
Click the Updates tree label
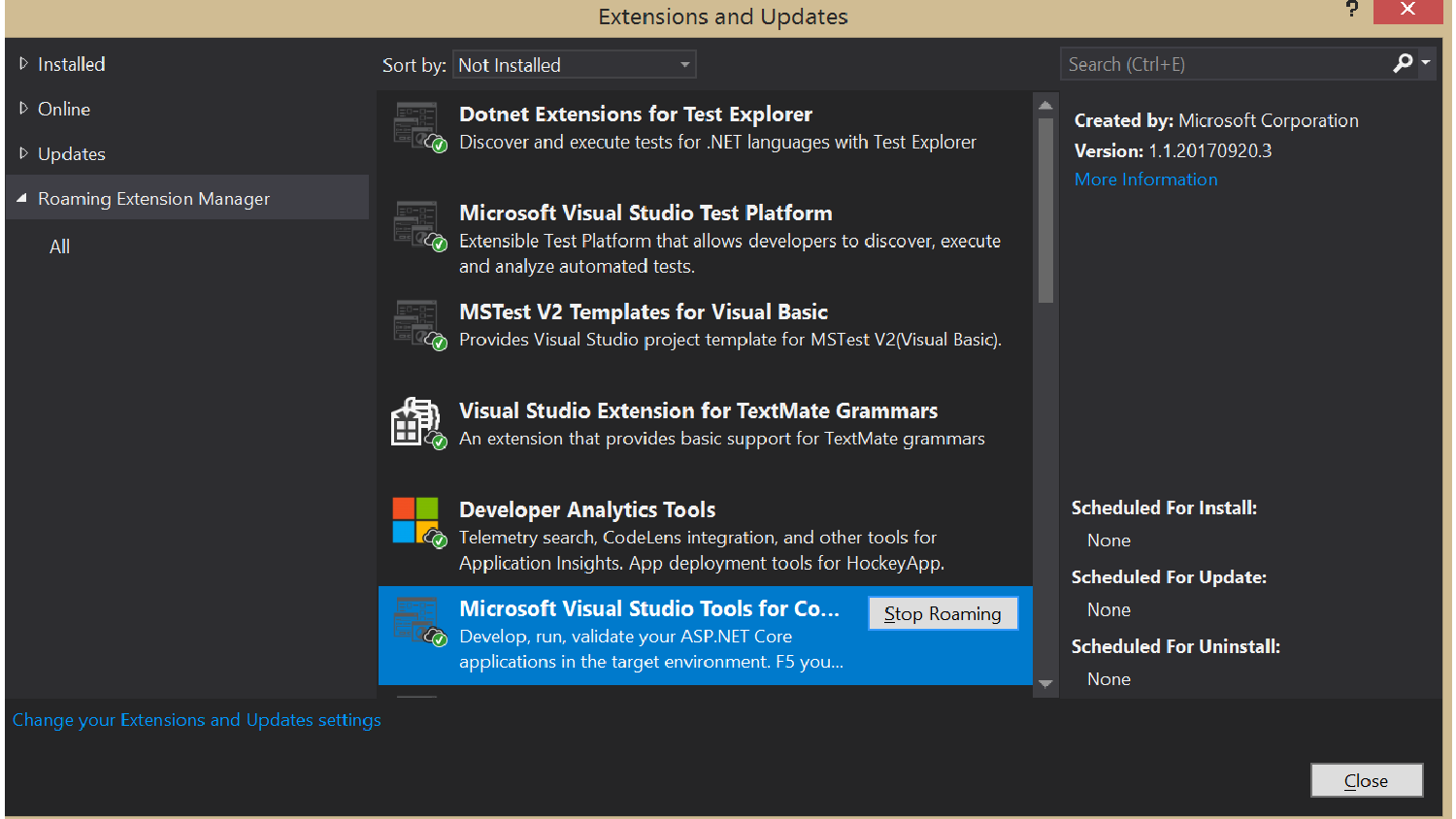coord(72,153)
